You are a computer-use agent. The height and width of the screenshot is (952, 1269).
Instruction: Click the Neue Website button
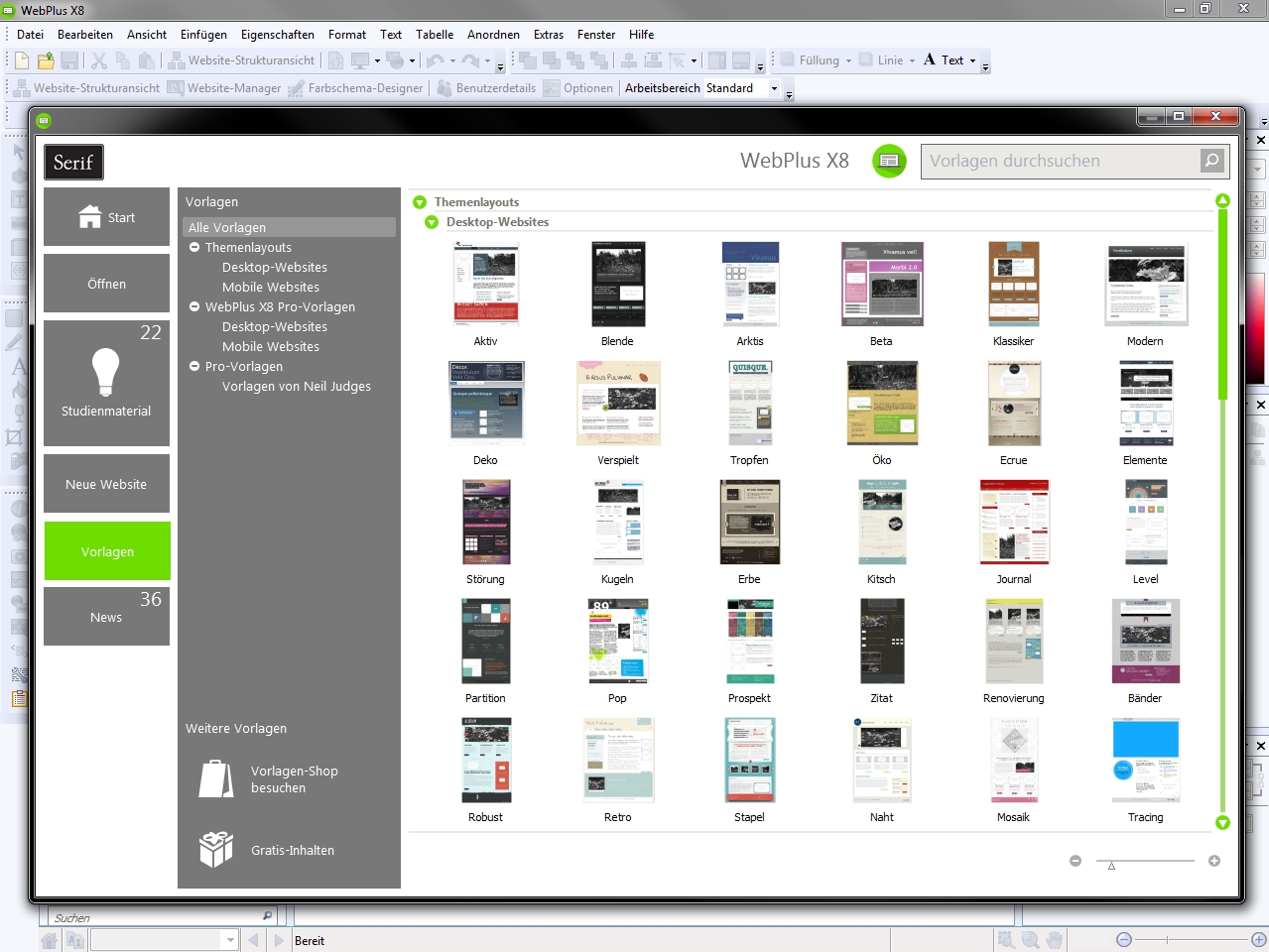tap(106, 483)
